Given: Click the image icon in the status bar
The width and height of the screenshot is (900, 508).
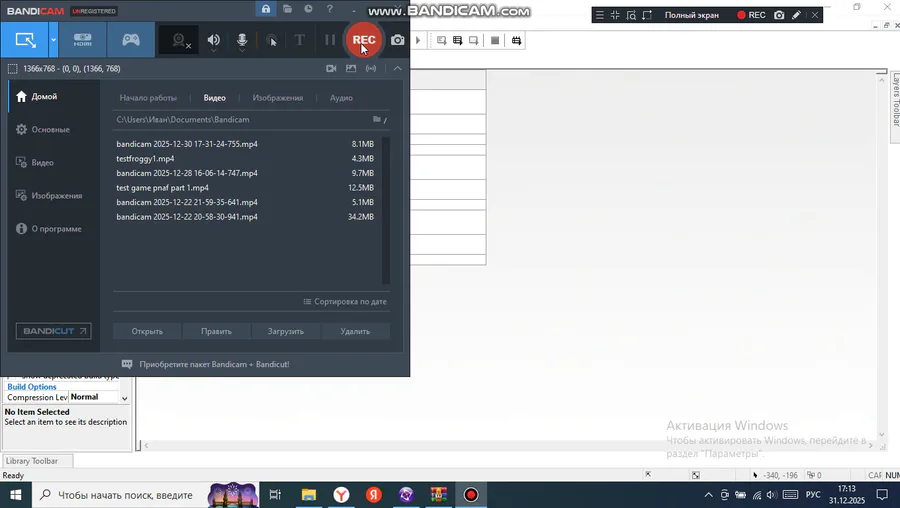Looking at the screenshot, I should 351,68.
